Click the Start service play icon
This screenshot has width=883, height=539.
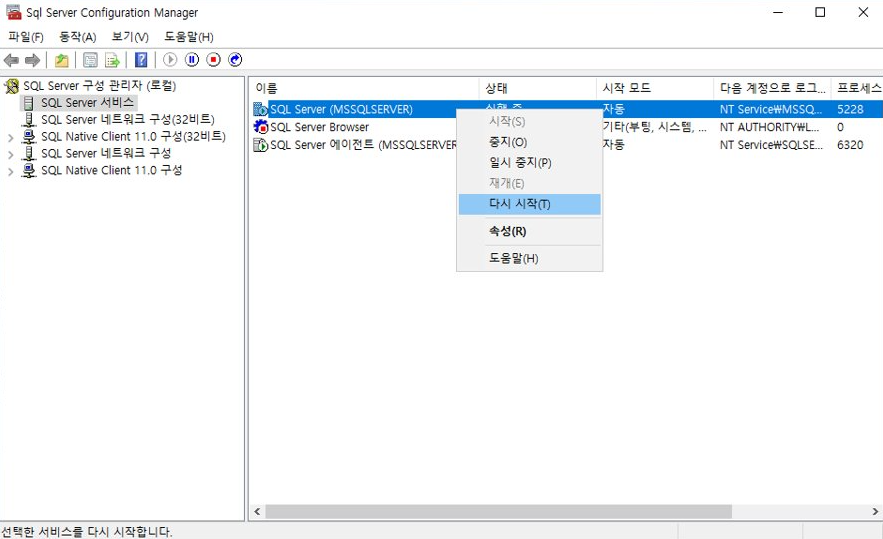pos(170,60)
